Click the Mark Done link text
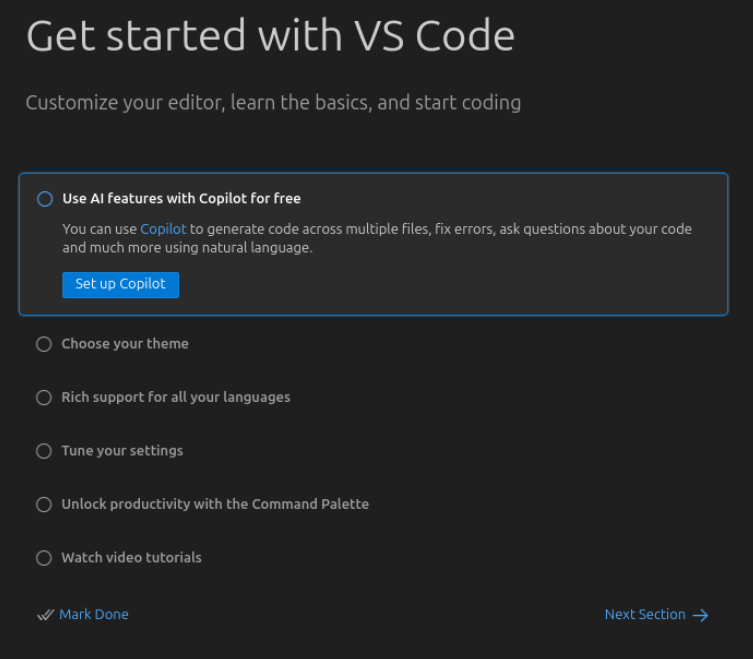Viewport: 753px width, 659px height. click(94, 615)
